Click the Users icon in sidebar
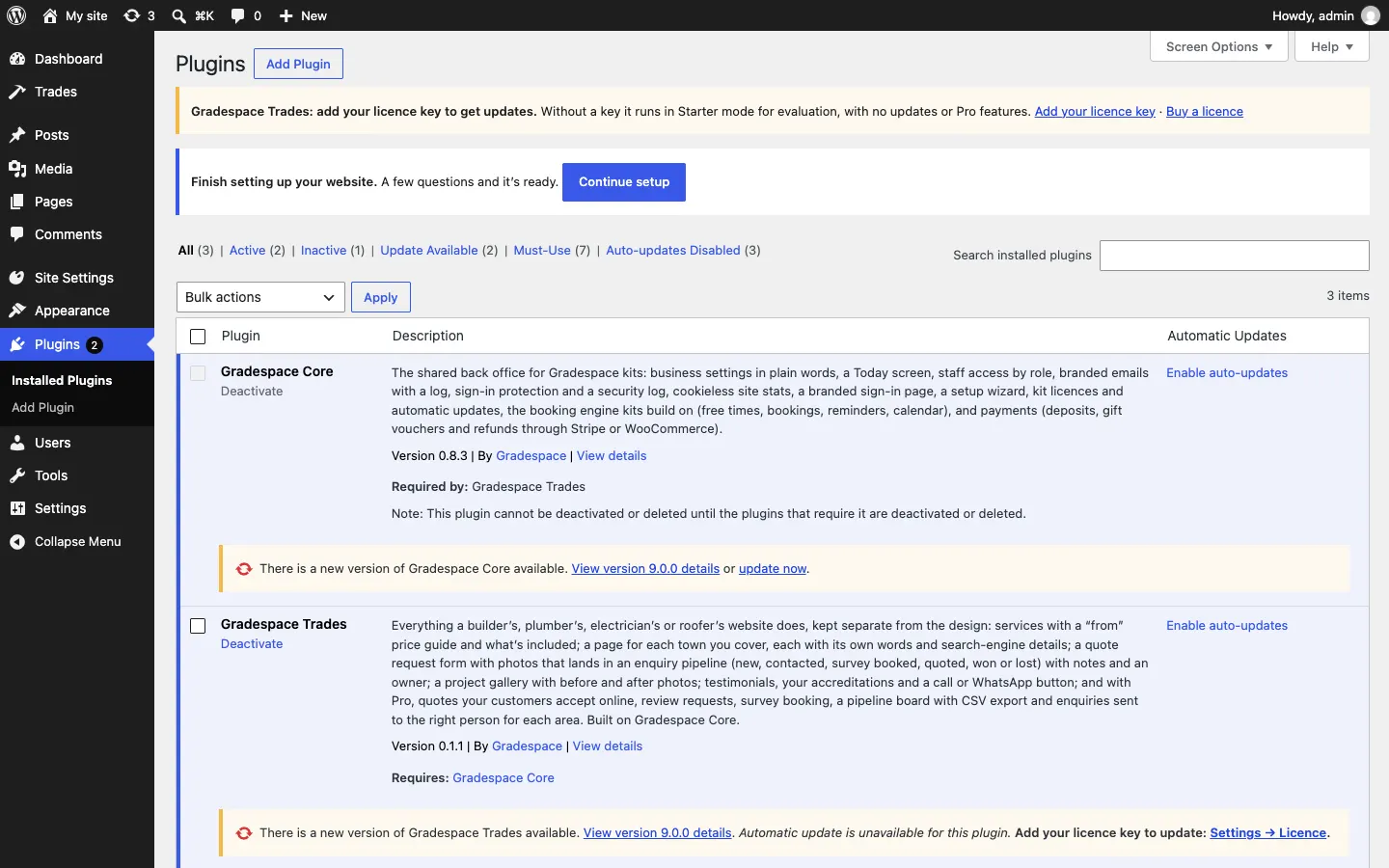The image size is (1389, 868). pyautogui.click(x=17, y=443)
